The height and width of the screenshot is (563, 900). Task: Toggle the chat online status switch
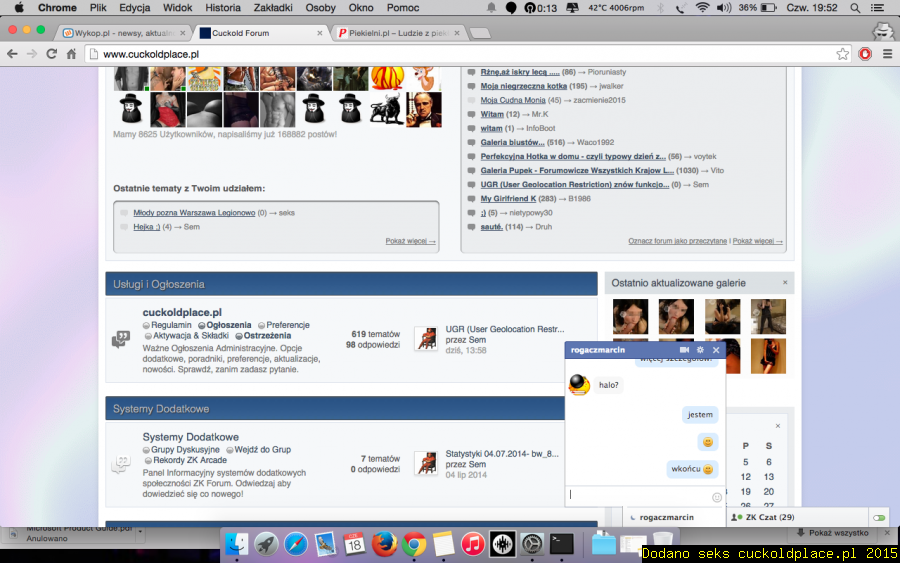(879, 517)
